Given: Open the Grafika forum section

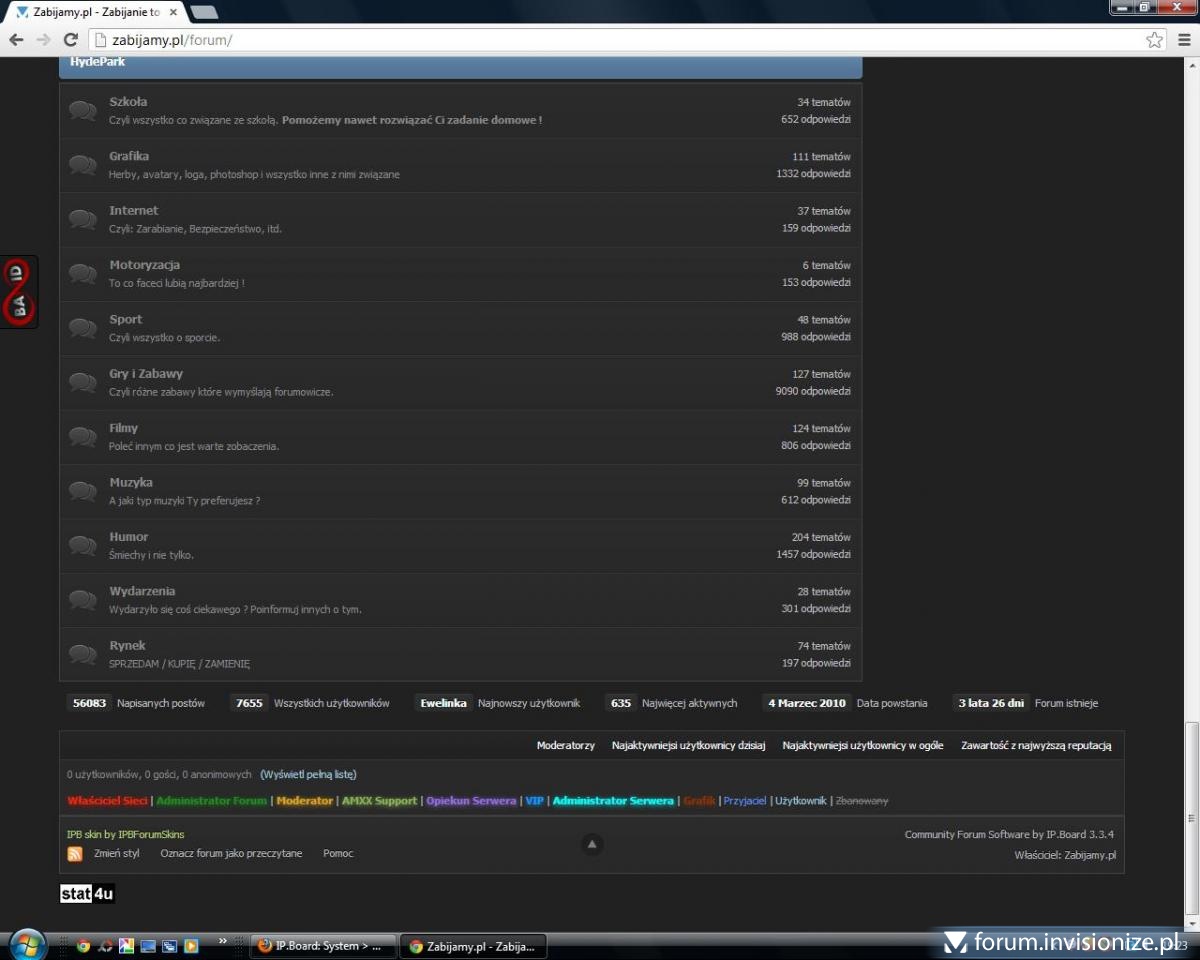Looking at the screenshot, I should 129,156.
